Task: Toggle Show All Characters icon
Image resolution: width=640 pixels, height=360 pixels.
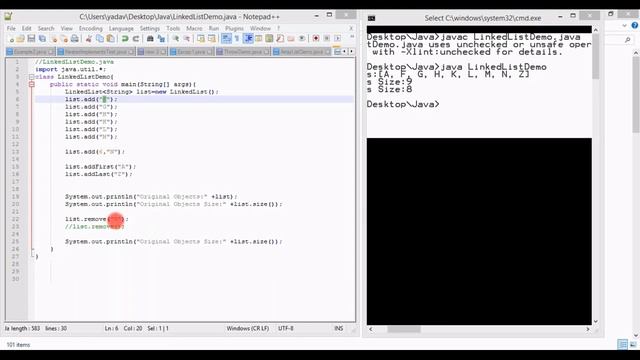Action: click(237, 39)
